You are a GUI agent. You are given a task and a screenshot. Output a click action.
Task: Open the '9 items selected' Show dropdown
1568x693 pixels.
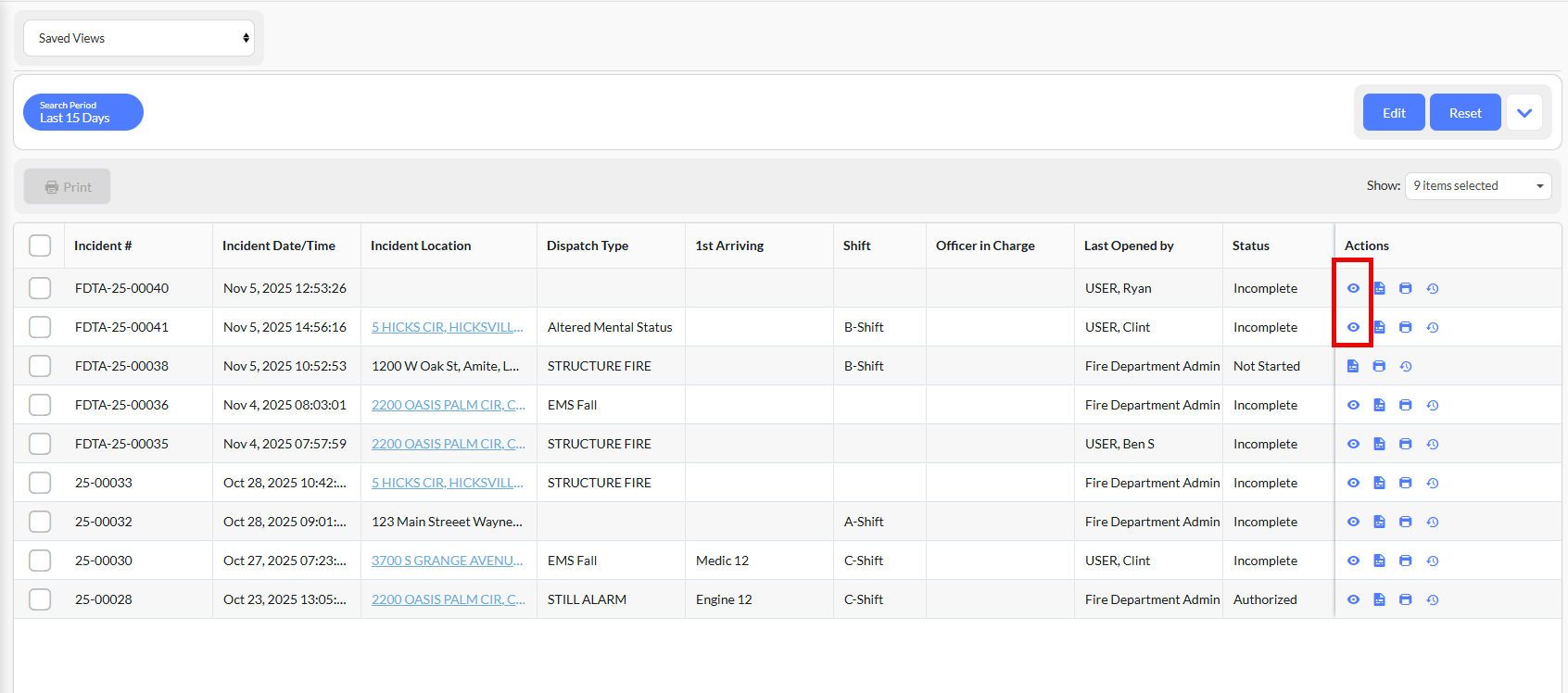click(1477, 186)
